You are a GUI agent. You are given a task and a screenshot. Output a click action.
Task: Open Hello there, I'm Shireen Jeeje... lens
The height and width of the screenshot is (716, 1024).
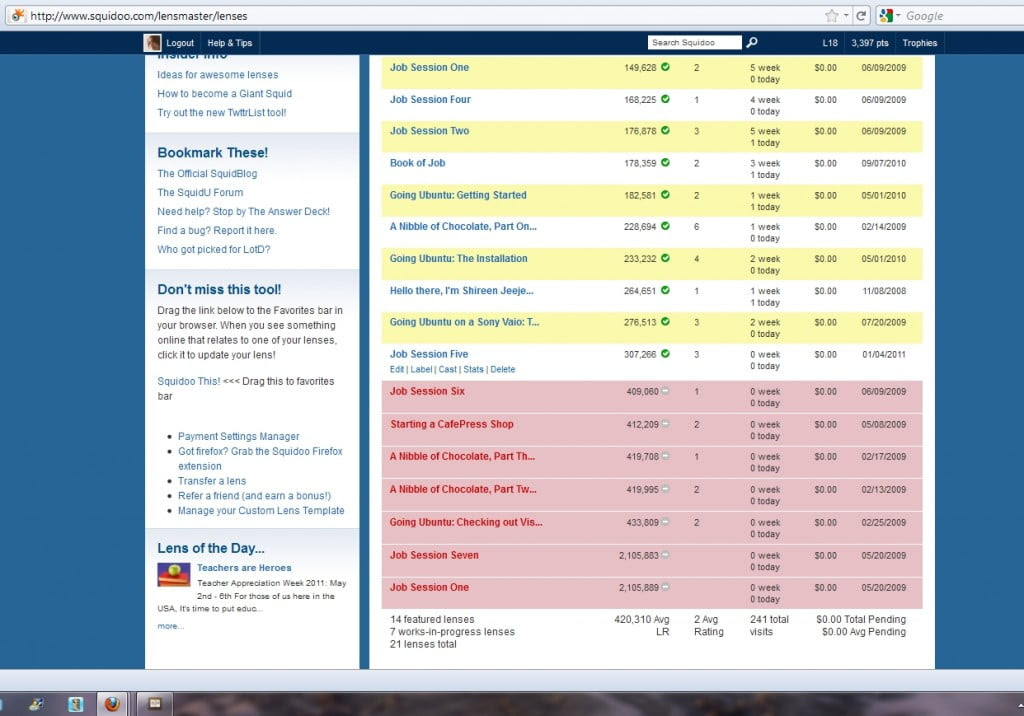click(462, 291)
